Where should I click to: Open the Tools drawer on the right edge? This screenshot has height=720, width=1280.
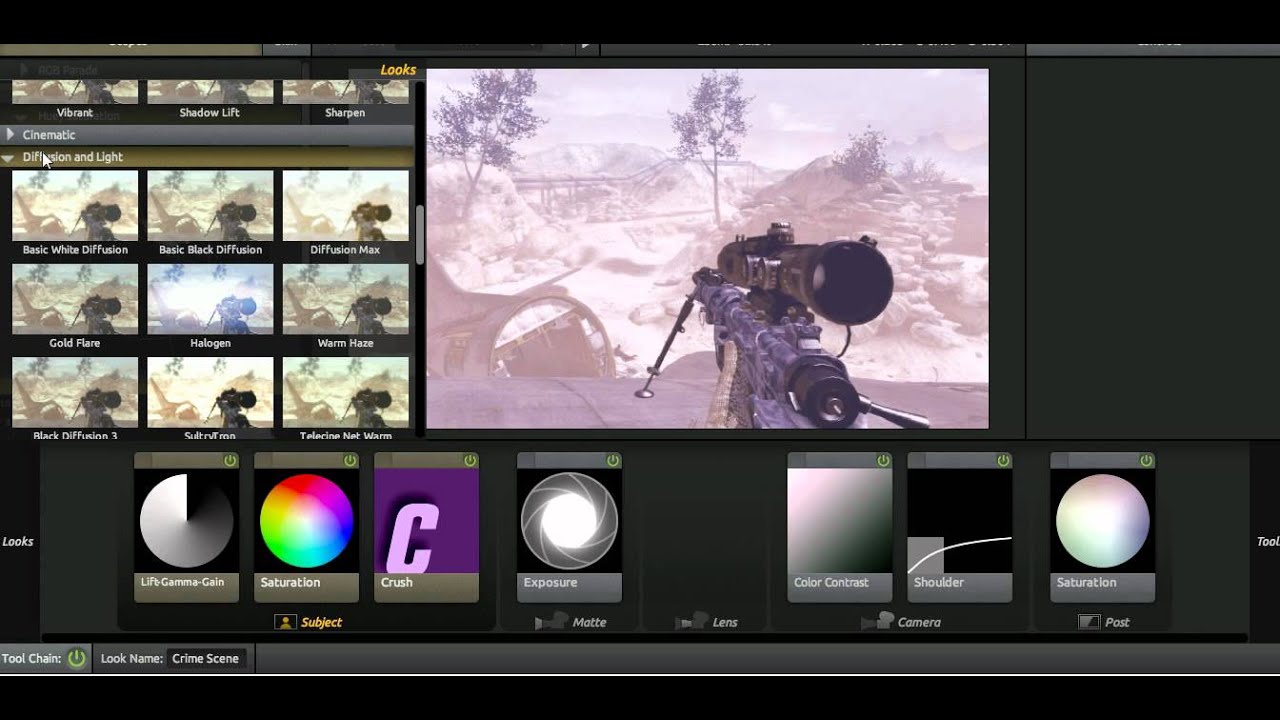click(1267, 541)
